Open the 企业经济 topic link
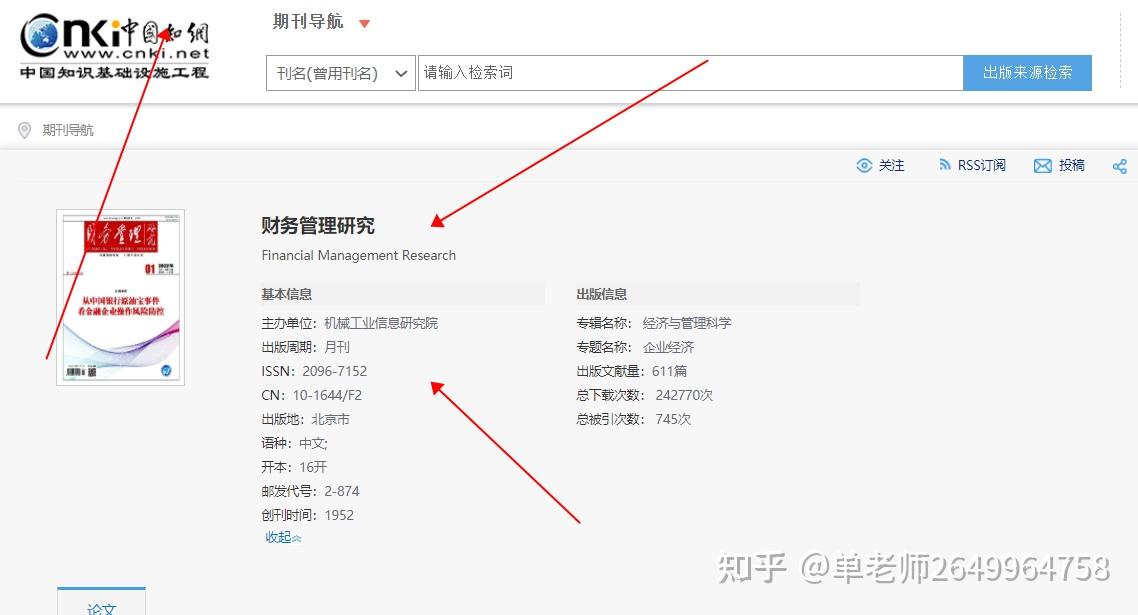This screenshot has width=1138, height=615. (668, 347)
